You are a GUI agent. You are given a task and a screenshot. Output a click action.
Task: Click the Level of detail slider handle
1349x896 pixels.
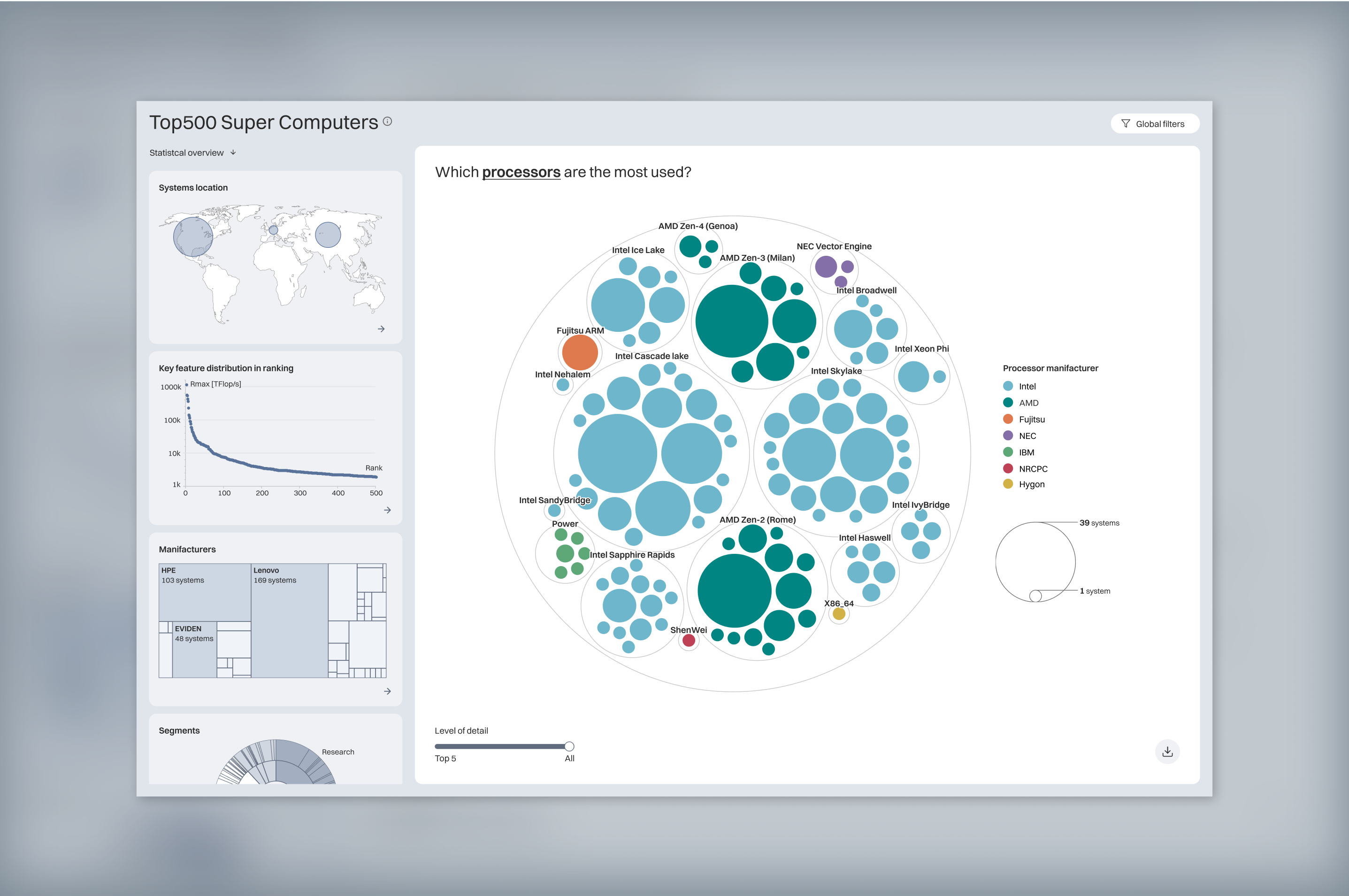coord(569,746)
